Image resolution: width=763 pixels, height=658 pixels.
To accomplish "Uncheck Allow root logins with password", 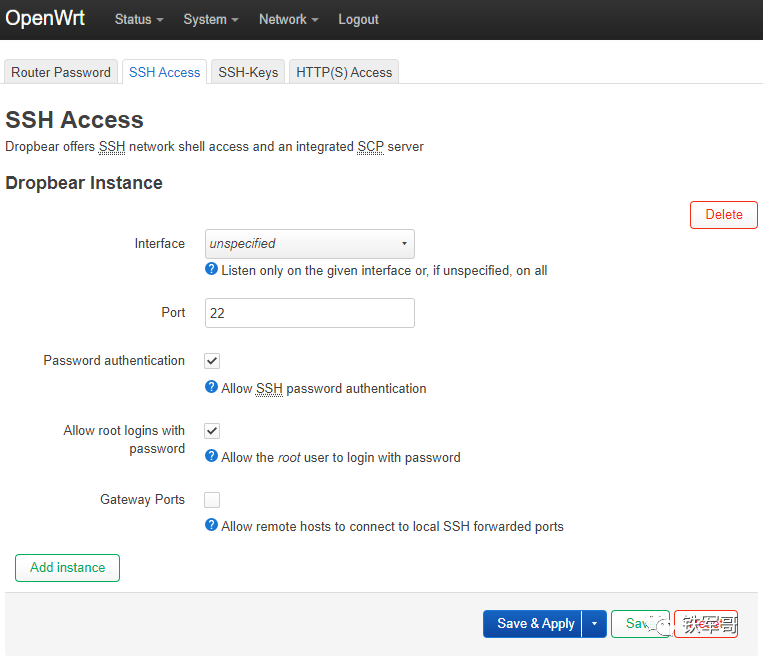I will click(212, 431).
